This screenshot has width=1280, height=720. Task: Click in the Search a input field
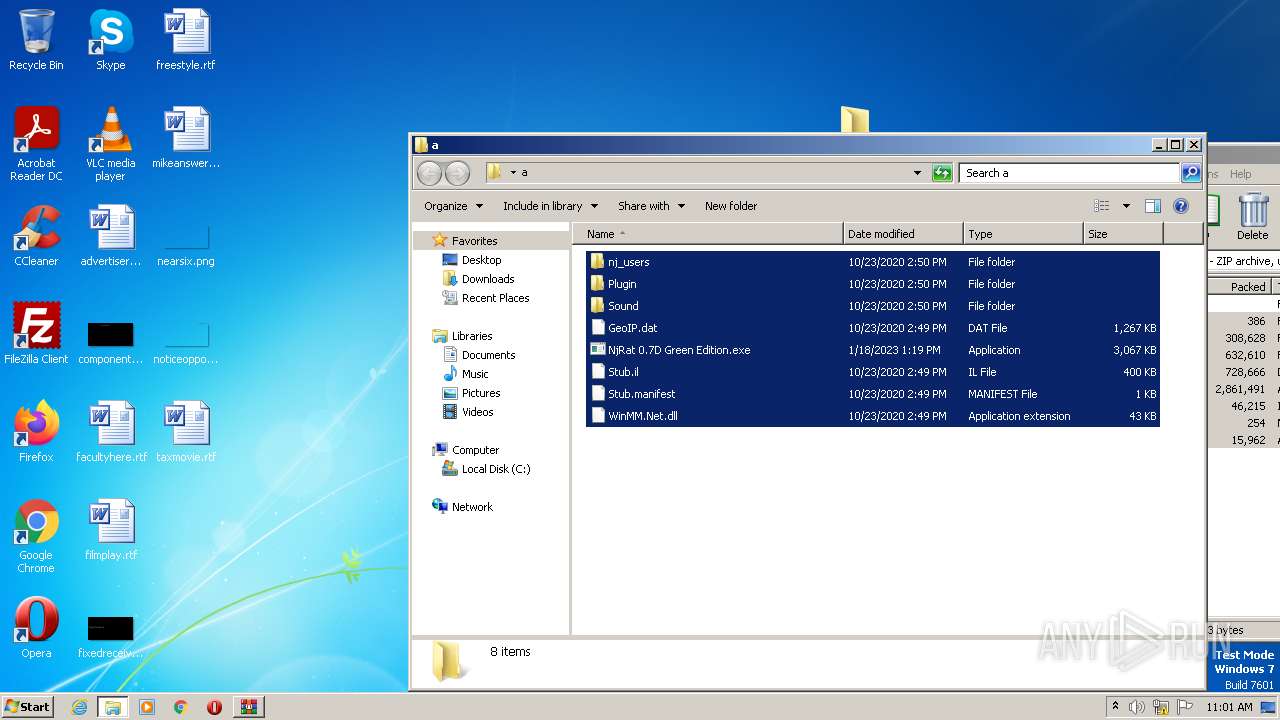point(1070,173)
